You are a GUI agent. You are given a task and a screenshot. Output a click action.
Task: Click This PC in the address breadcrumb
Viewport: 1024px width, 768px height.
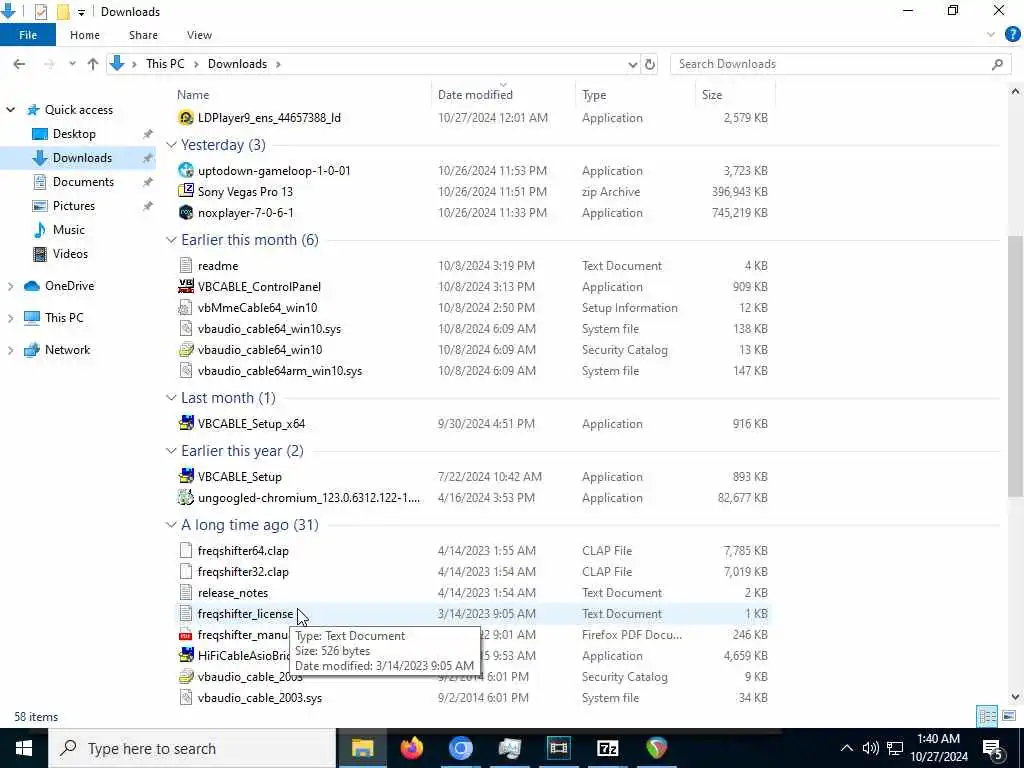165,64
